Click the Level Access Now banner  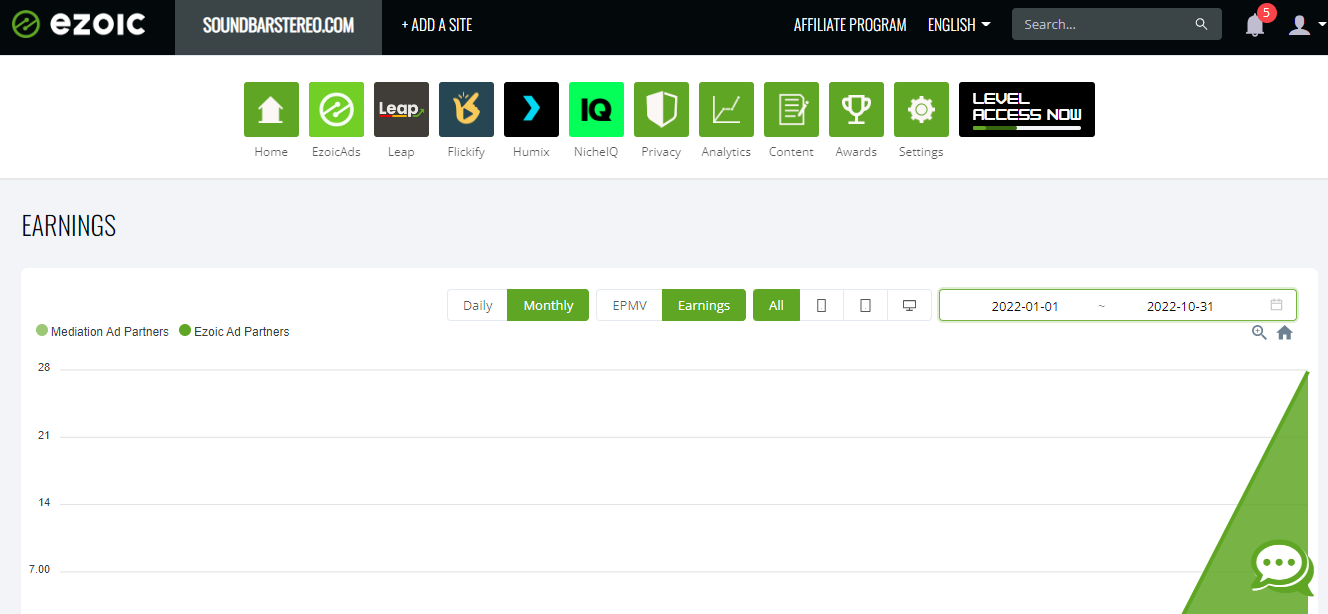point(1027,109)
